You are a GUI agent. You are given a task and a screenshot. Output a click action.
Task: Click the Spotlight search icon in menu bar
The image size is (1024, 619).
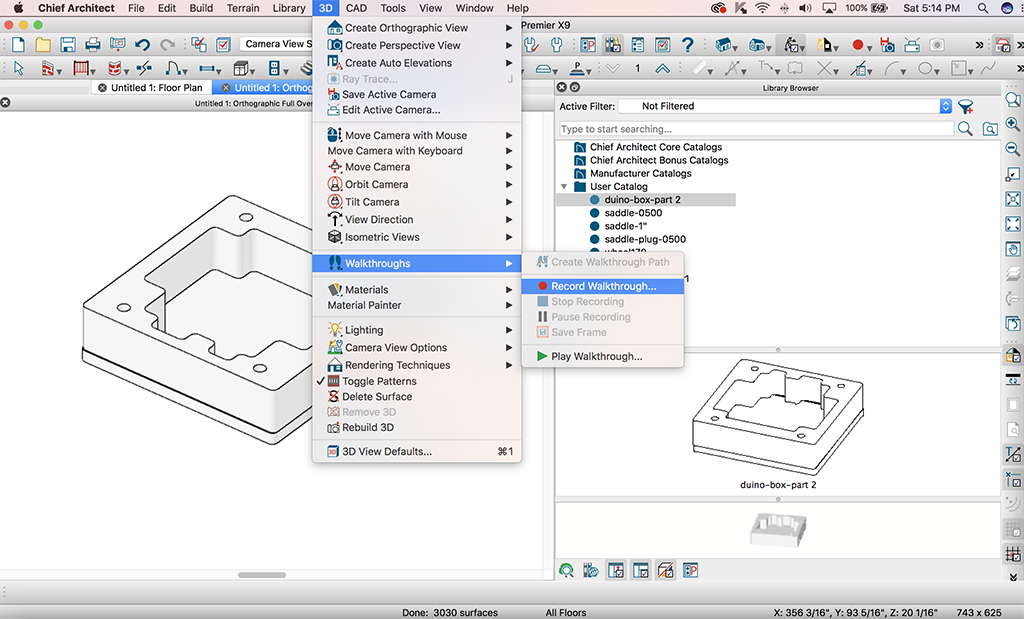pos(982,8)
